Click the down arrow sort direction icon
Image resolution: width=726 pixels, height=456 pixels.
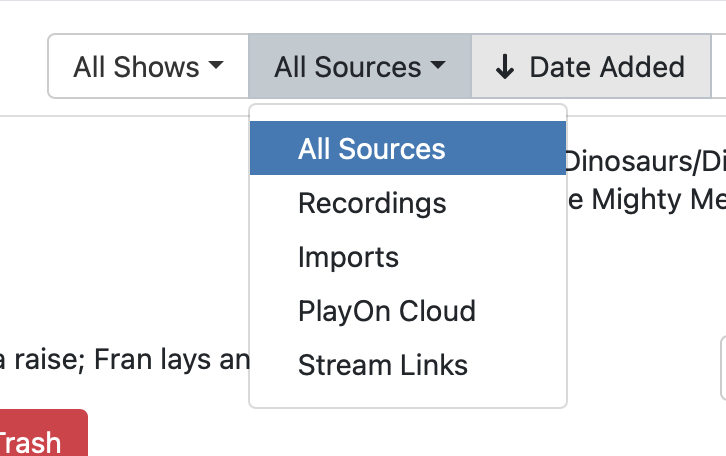point(506,67)
